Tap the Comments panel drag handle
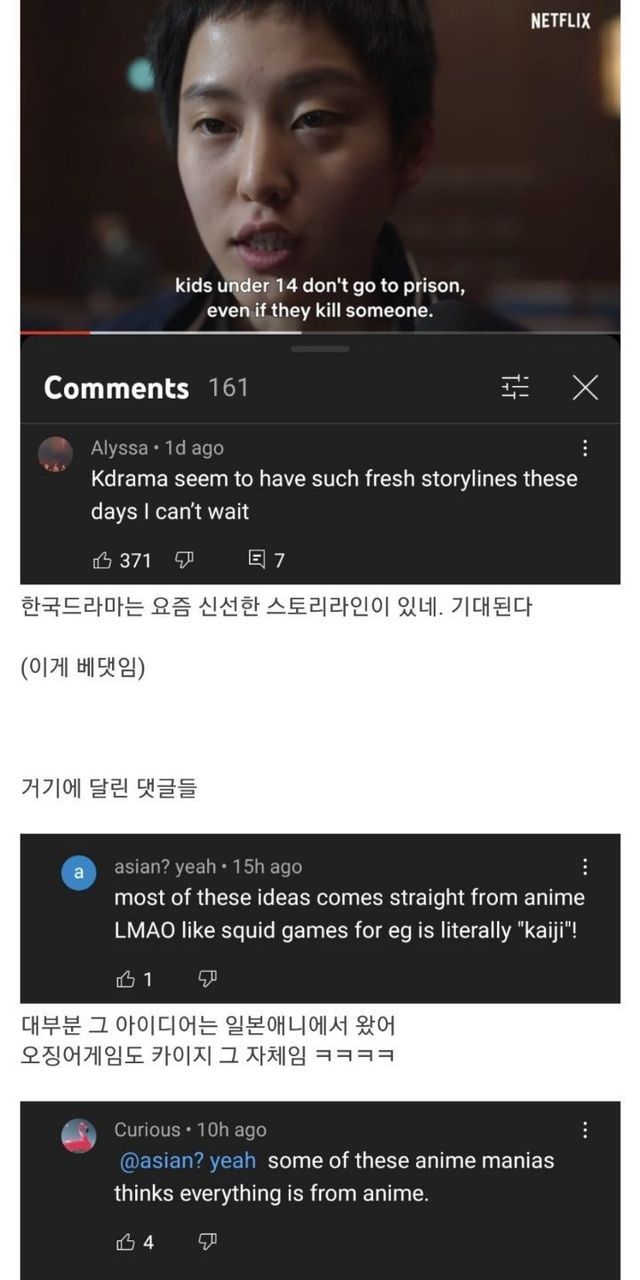The width and height of the screenshot is (640, 1280). click(320, 349)
